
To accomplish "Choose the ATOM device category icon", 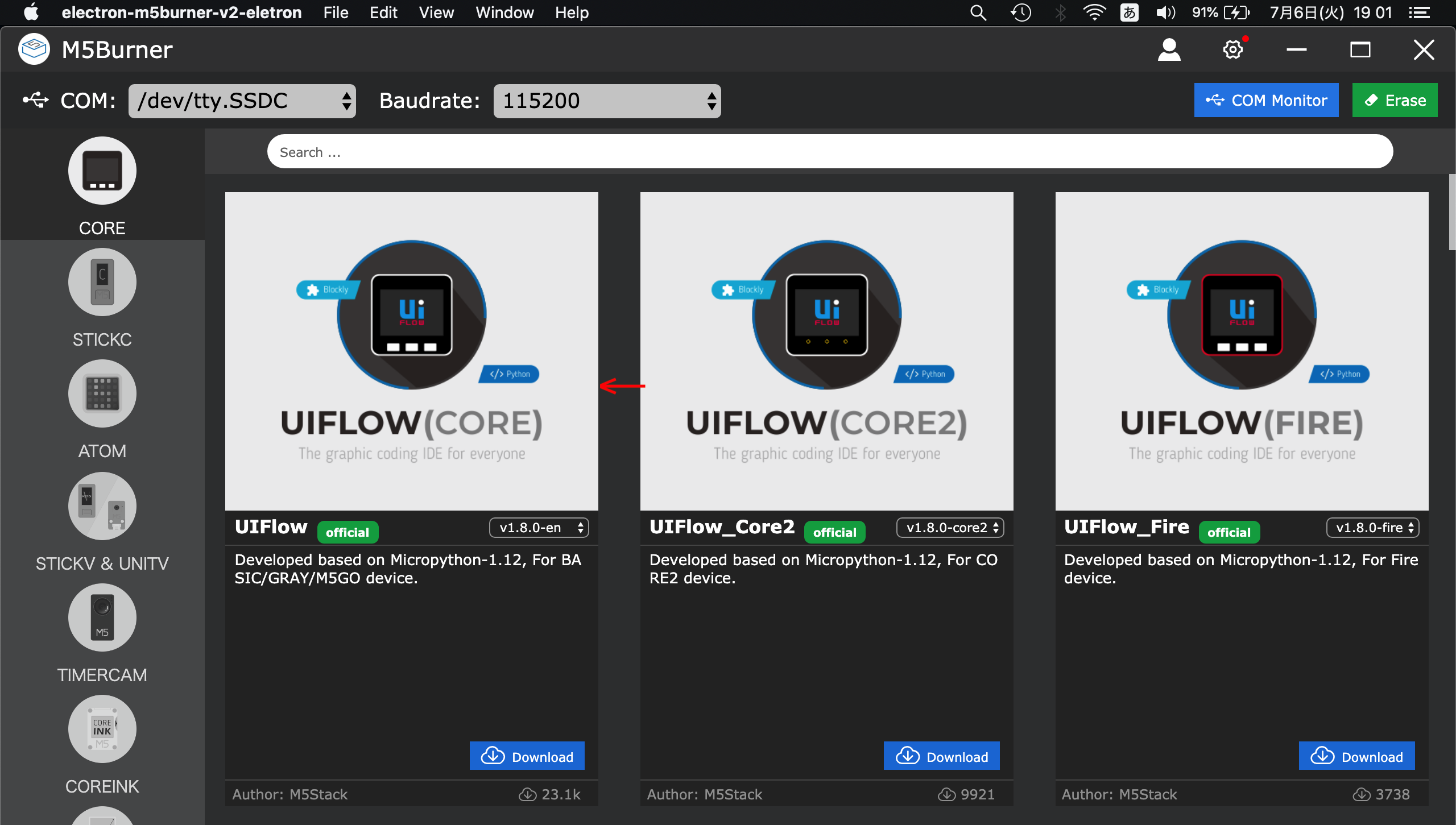I will coord(102,393).
